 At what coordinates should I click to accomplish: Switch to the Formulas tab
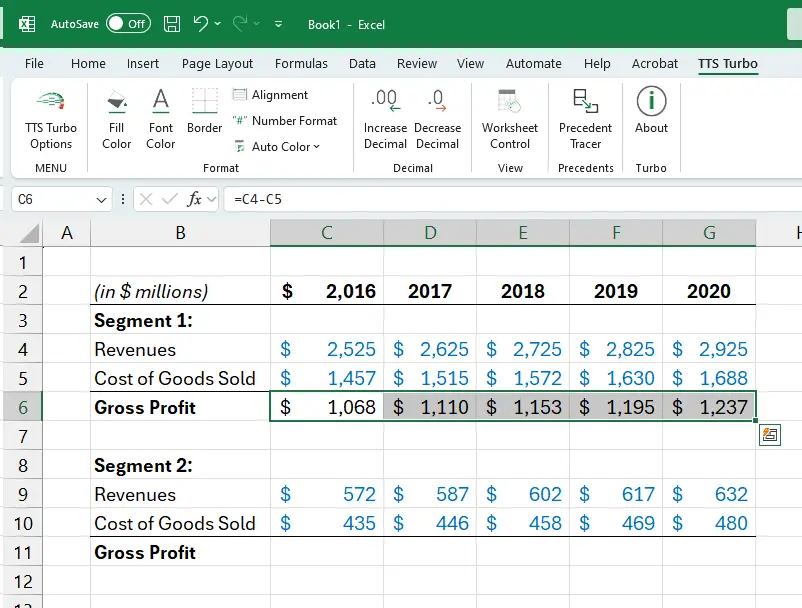point(301,63)
